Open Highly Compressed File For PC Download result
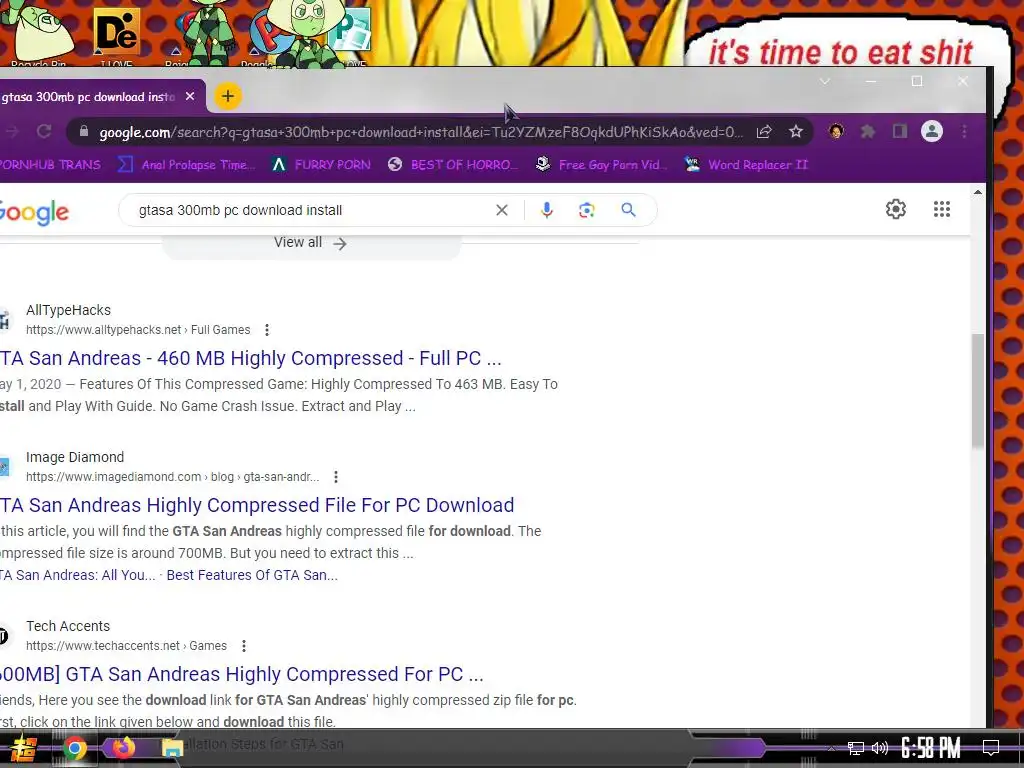This screenshot has width=1024, height=768. 257,505
